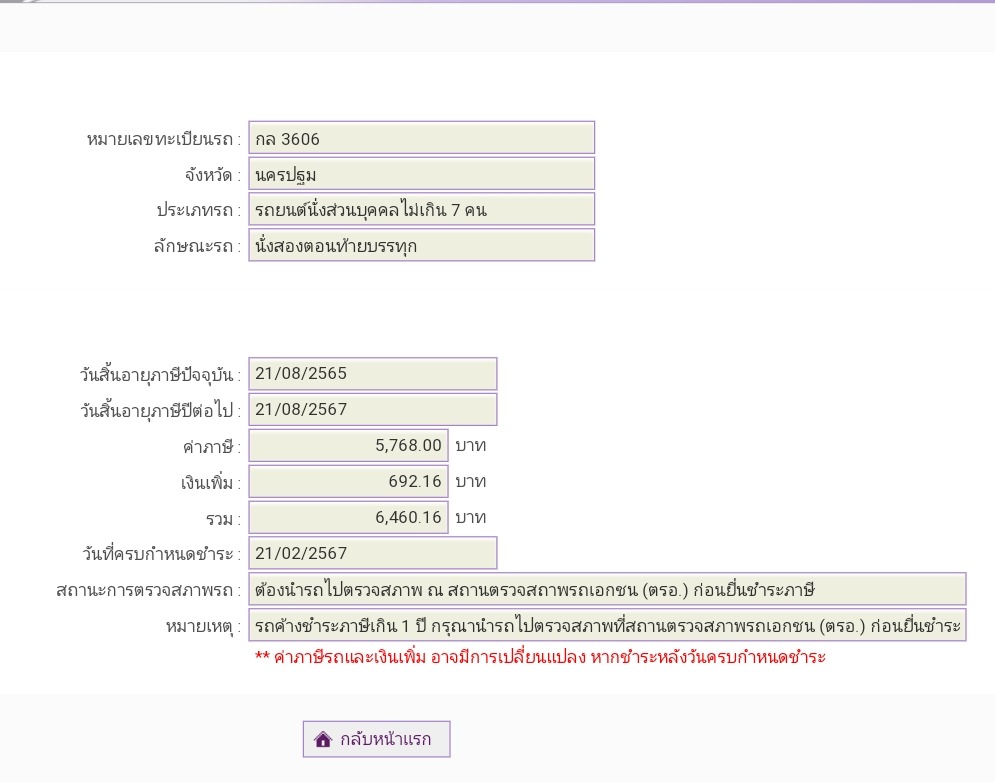
Task: Select the inspection status field ต้องนำรถไปตรวจสภาพ
Action: click(x=607, y=589)
